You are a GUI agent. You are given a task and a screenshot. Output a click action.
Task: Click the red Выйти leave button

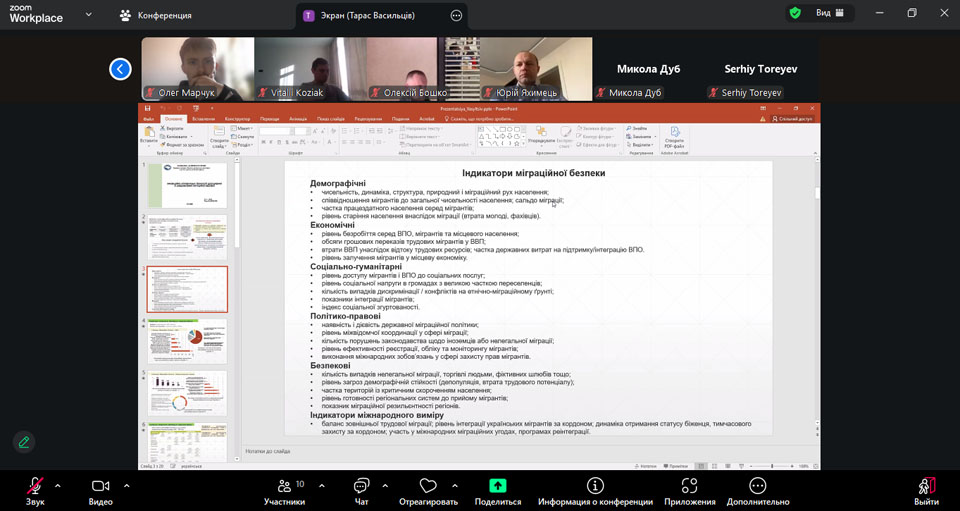coord(926,487)
